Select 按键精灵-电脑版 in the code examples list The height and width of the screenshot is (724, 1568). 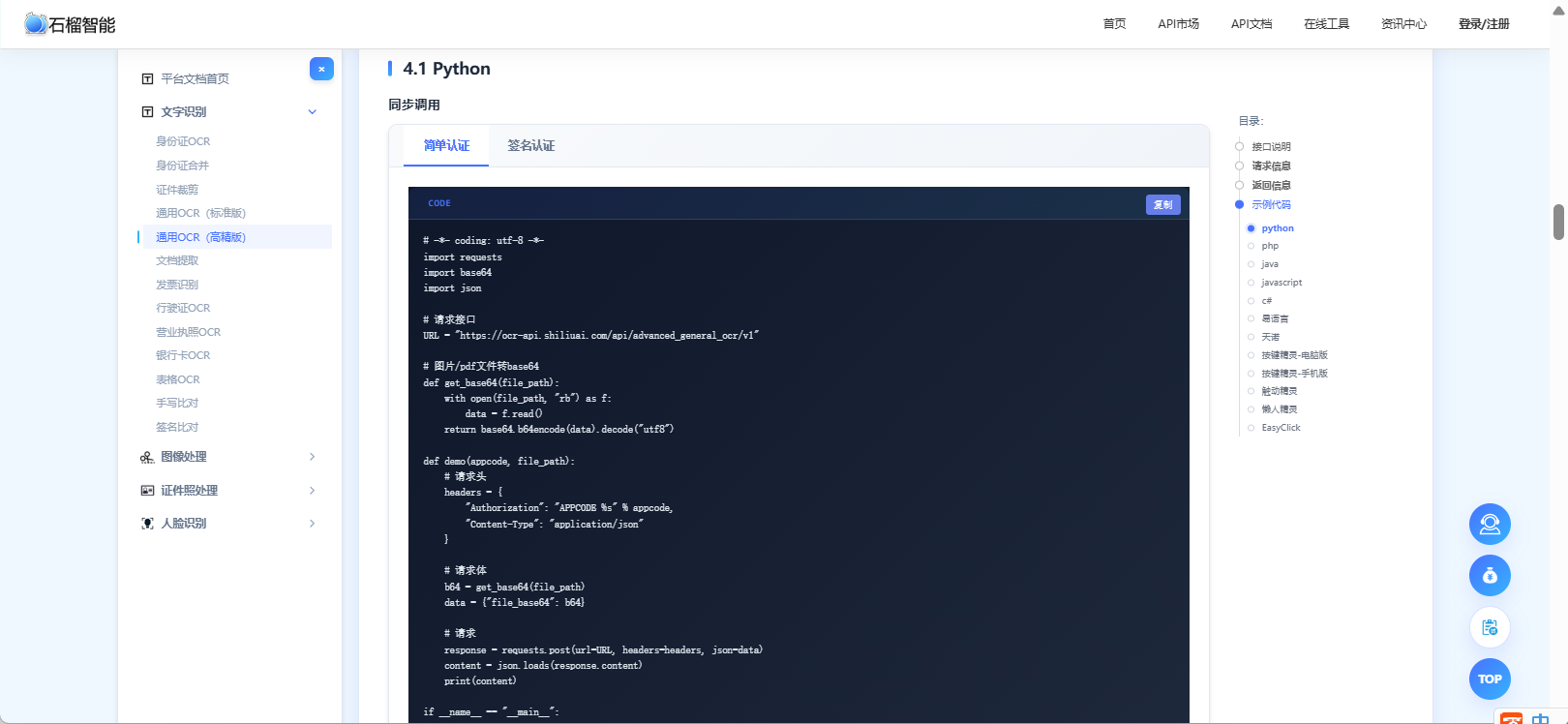[1294, 355]
